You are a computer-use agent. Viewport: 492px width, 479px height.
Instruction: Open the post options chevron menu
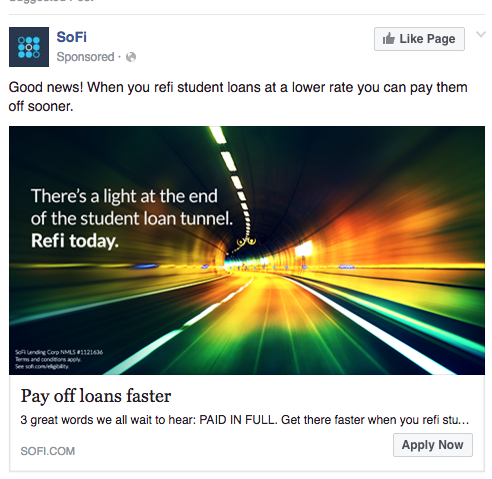[481, 34]
